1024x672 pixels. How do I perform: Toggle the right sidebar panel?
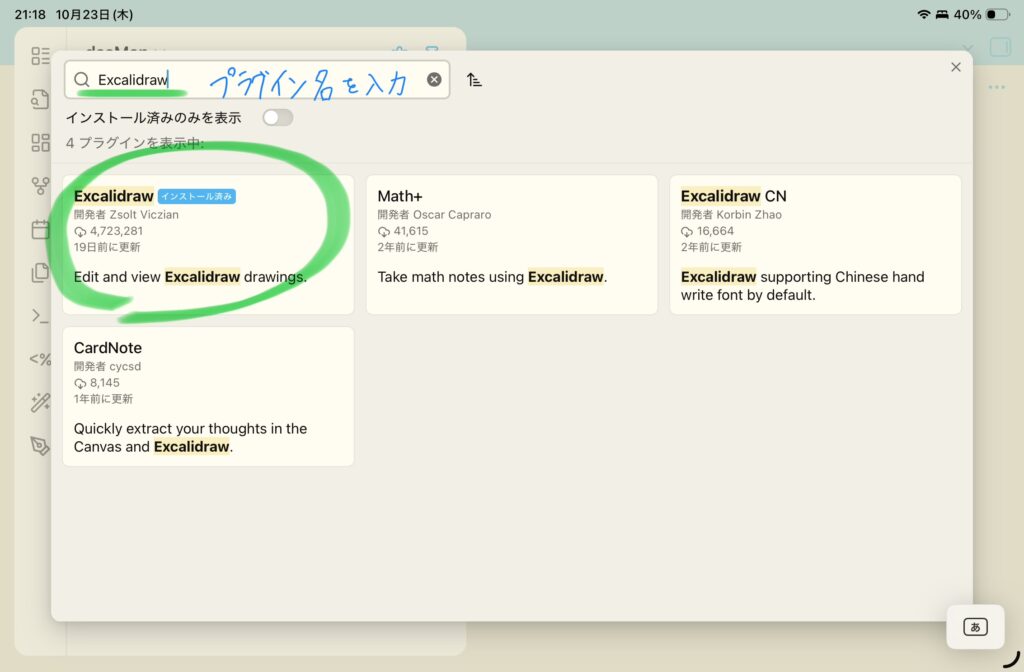(999, 48)
